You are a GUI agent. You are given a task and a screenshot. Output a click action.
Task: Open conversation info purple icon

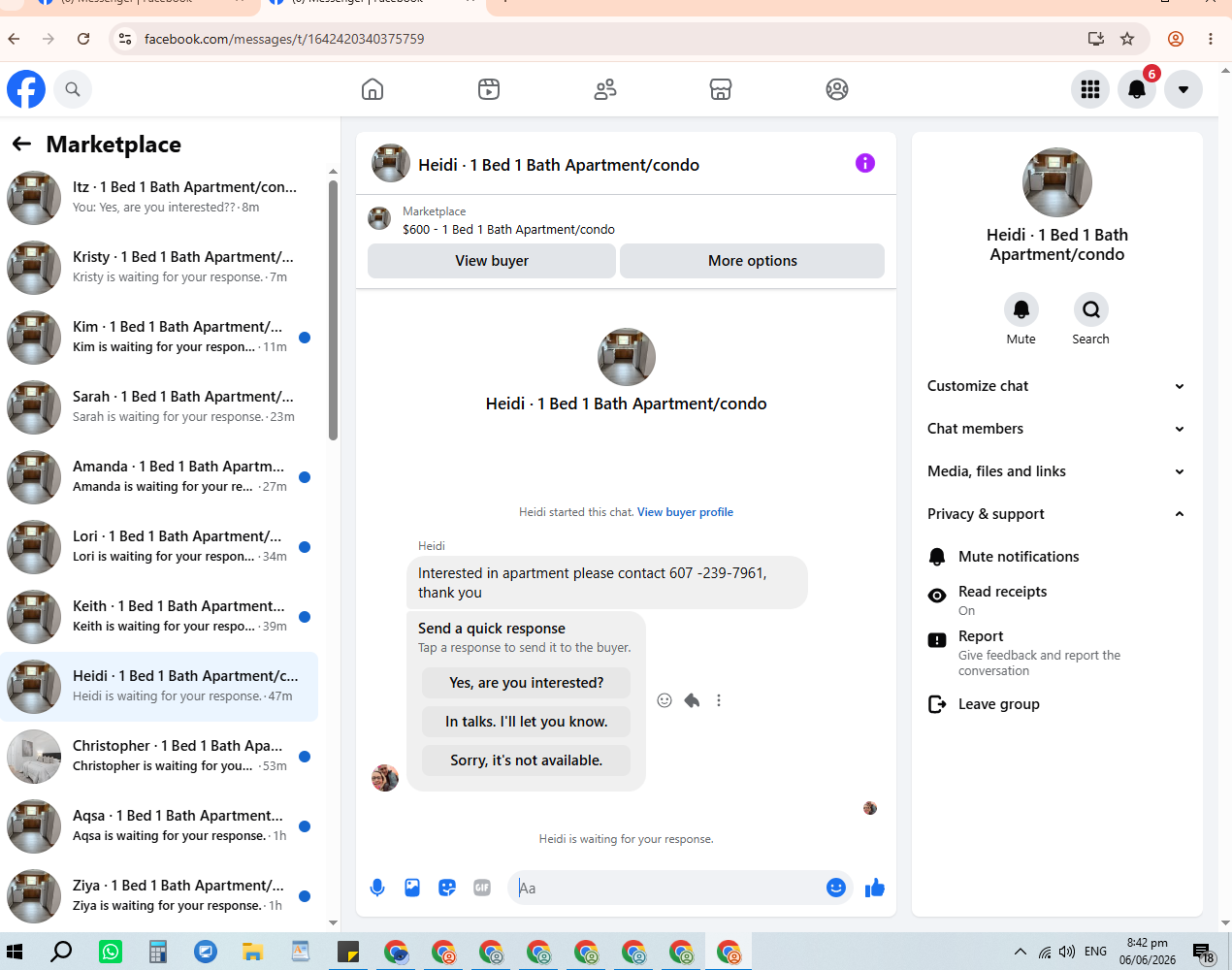tap(865, 163)
